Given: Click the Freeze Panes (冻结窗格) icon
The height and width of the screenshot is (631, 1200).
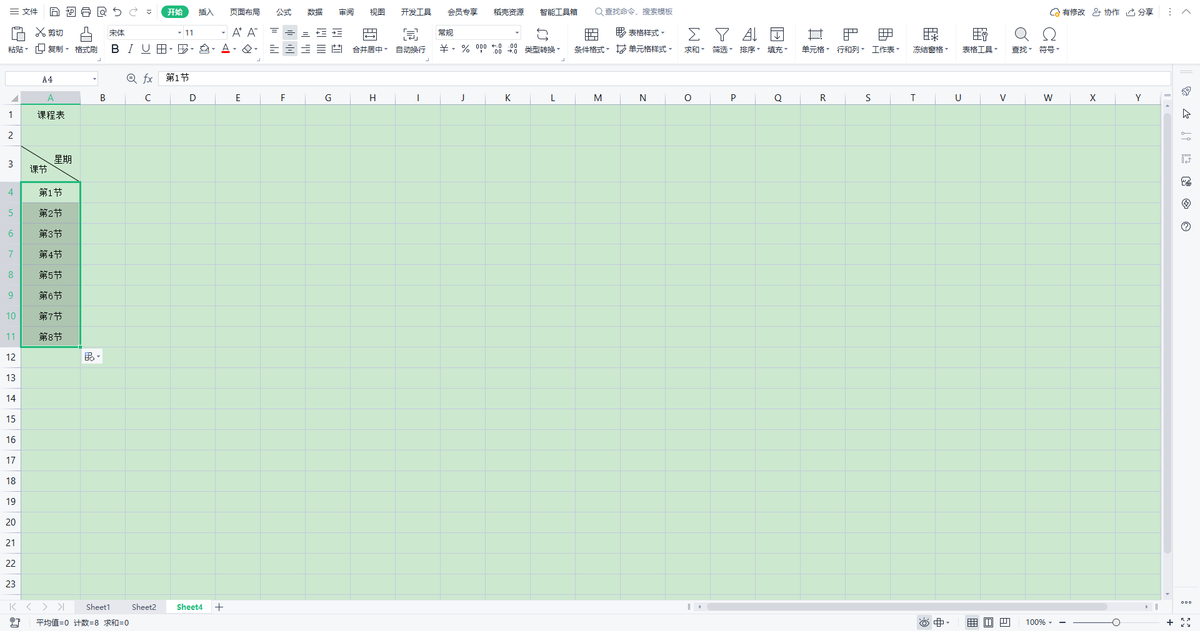Looking at the screenshot, I should 931,34.
